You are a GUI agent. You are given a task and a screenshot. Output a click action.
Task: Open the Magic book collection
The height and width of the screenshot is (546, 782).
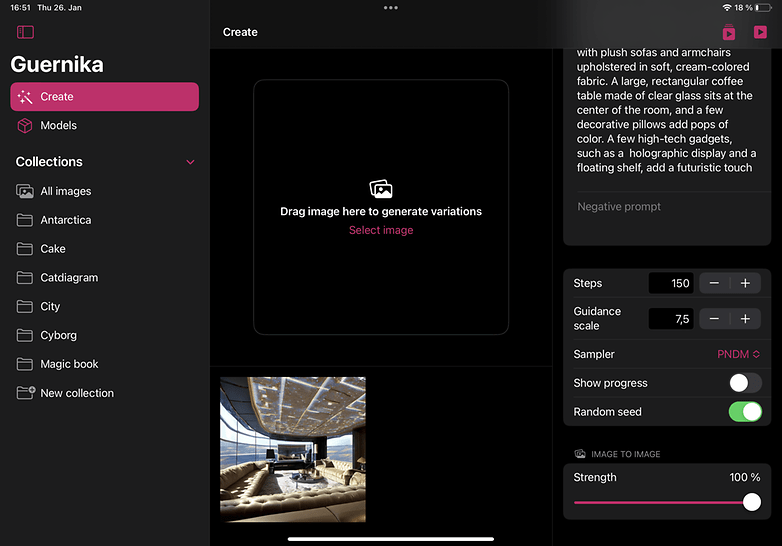tap(104, 364)
